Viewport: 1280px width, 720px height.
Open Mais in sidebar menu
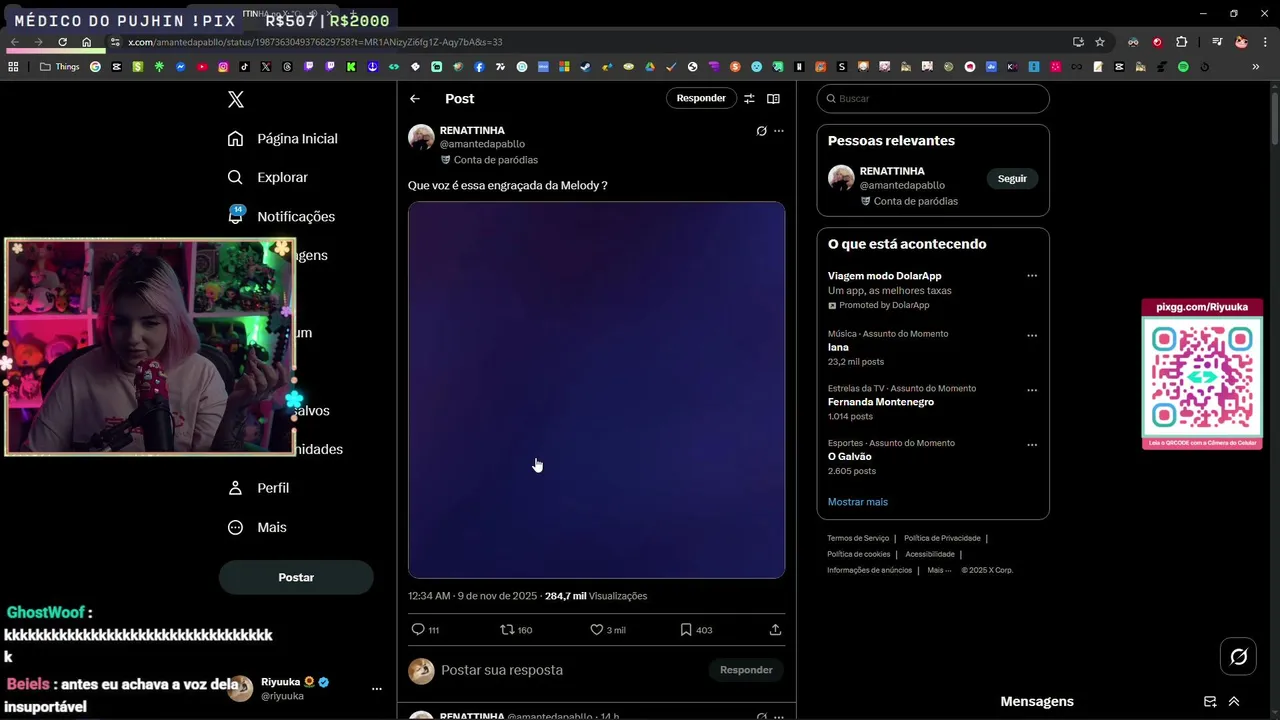tap(258, 527)
